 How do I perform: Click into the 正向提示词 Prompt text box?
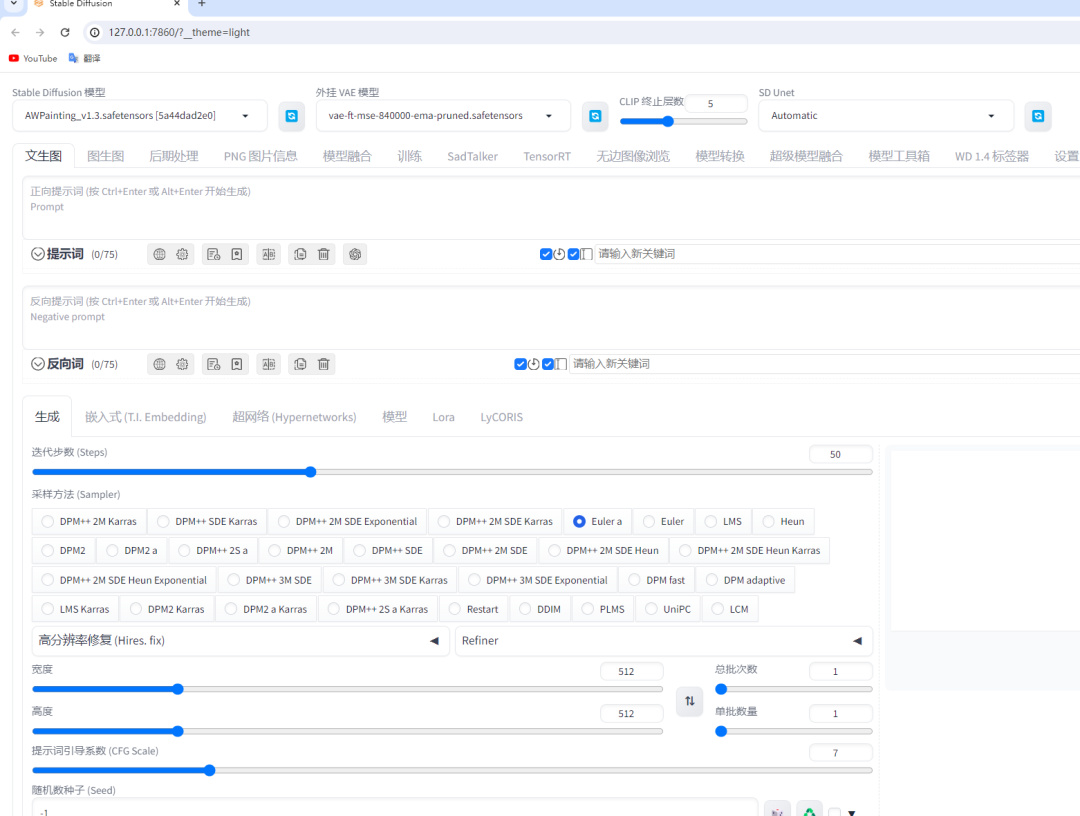(551, 208)
